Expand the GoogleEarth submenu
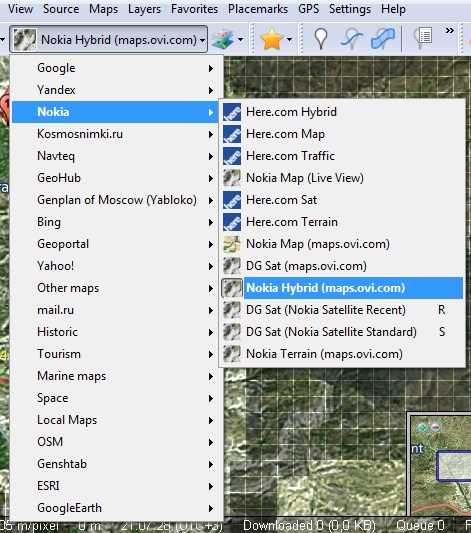471x533 pixels. pyautogui.click(x=118, y=508)
